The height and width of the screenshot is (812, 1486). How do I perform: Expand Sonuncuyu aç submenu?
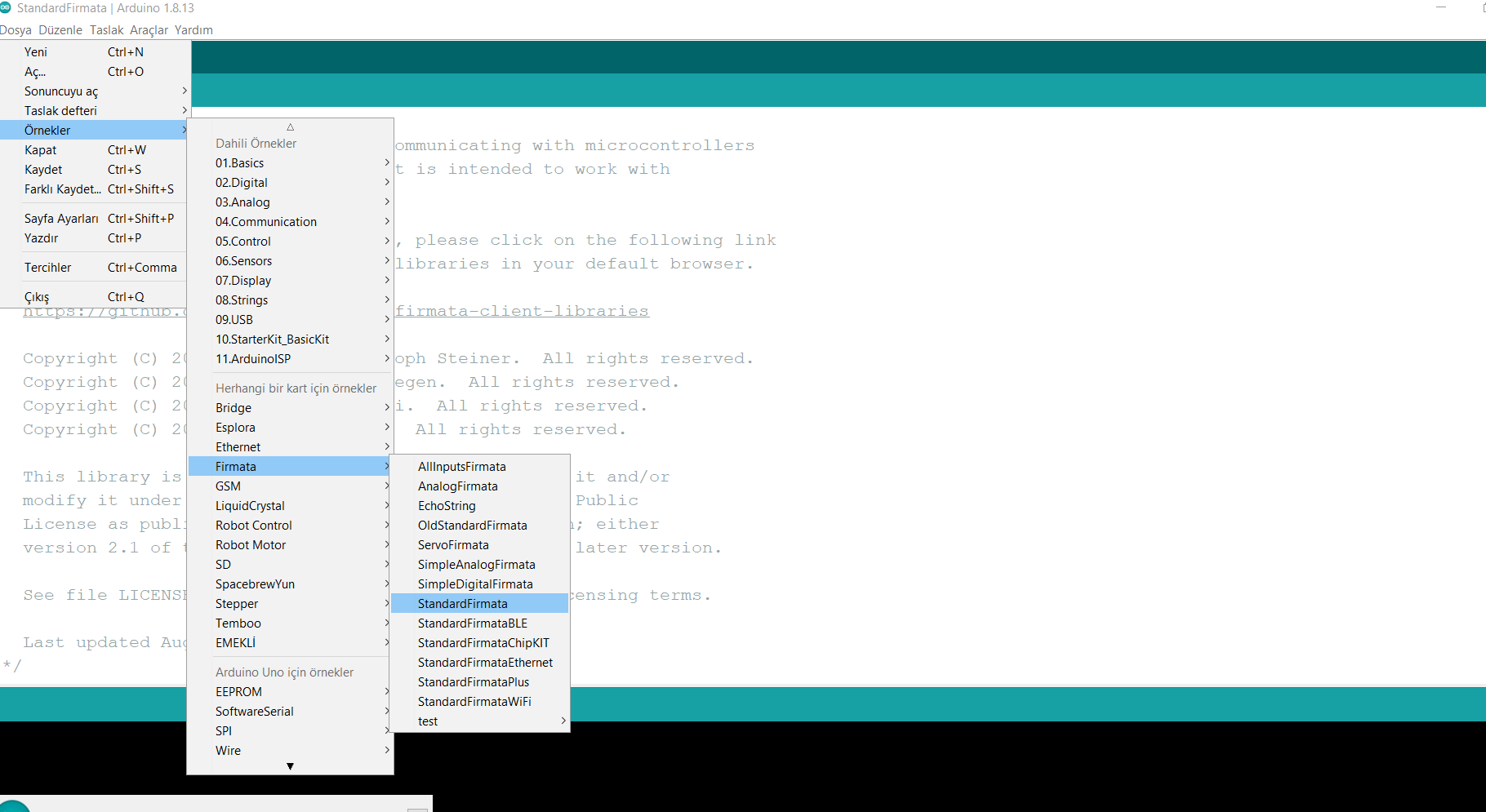point(96,91)
